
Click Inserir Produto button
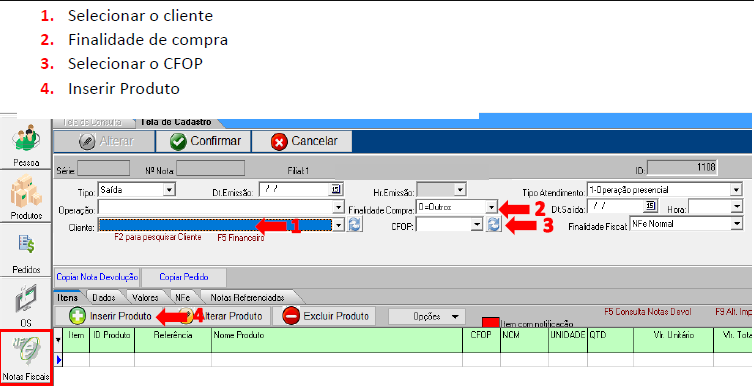coord(112,316)
